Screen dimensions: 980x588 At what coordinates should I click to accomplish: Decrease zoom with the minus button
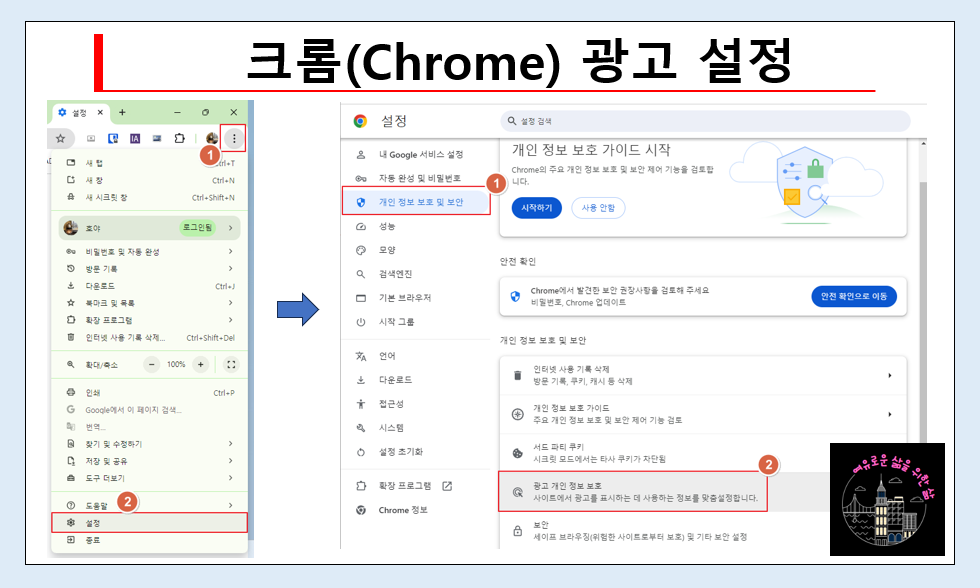[152, 364]
